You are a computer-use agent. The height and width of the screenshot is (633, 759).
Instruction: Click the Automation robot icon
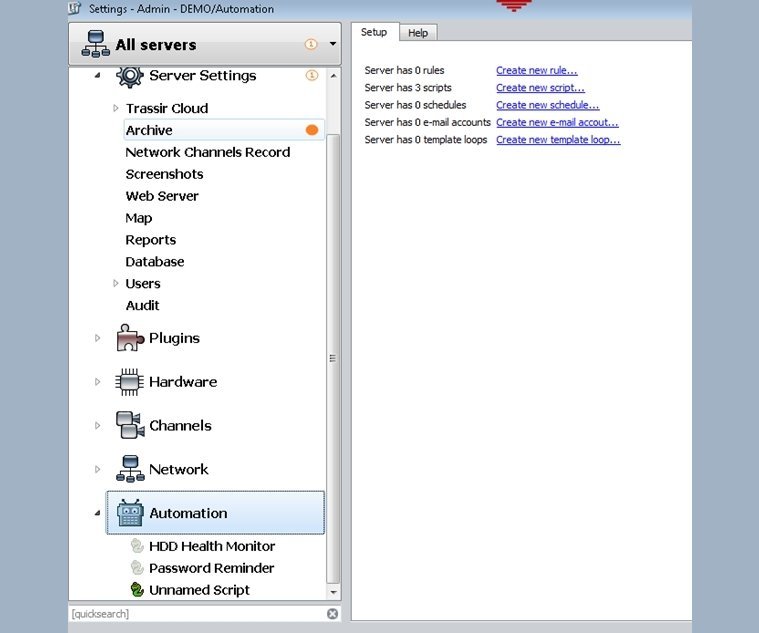pyautogui.click(x=130, y=513)
